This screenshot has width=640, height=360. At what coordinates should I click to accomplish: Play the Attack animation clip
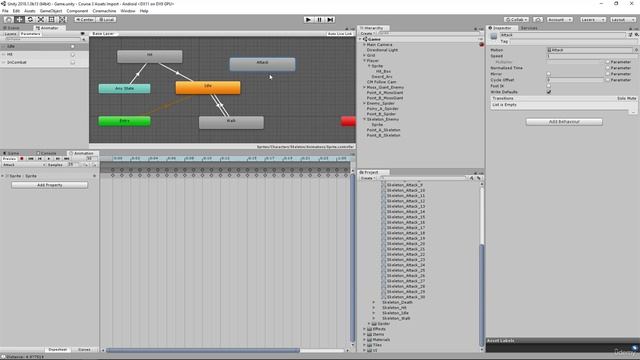49,159
